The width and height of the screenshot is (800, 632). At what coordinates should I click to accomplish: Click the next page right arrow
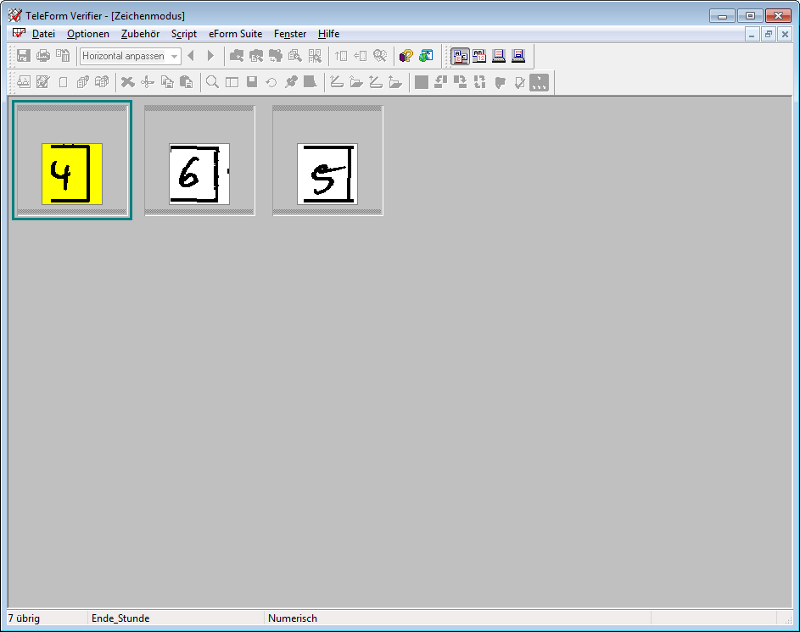click(x=210, y=56)
